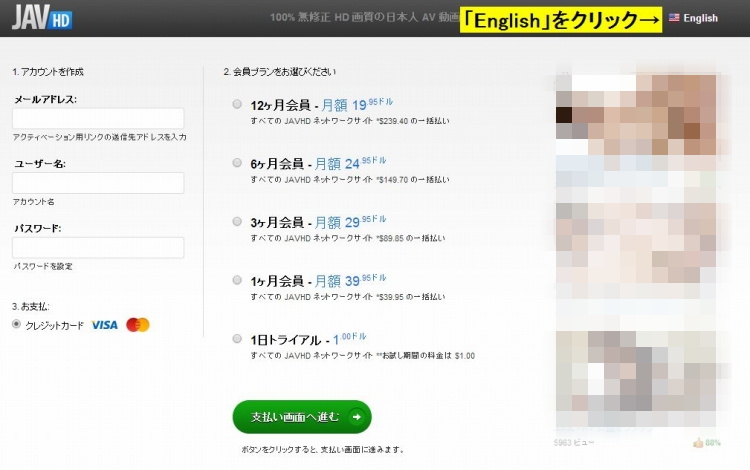Viewport: 750px width, 470px height.
Task: Click the $239.40 の一括払い text
Action: point(413,121)
